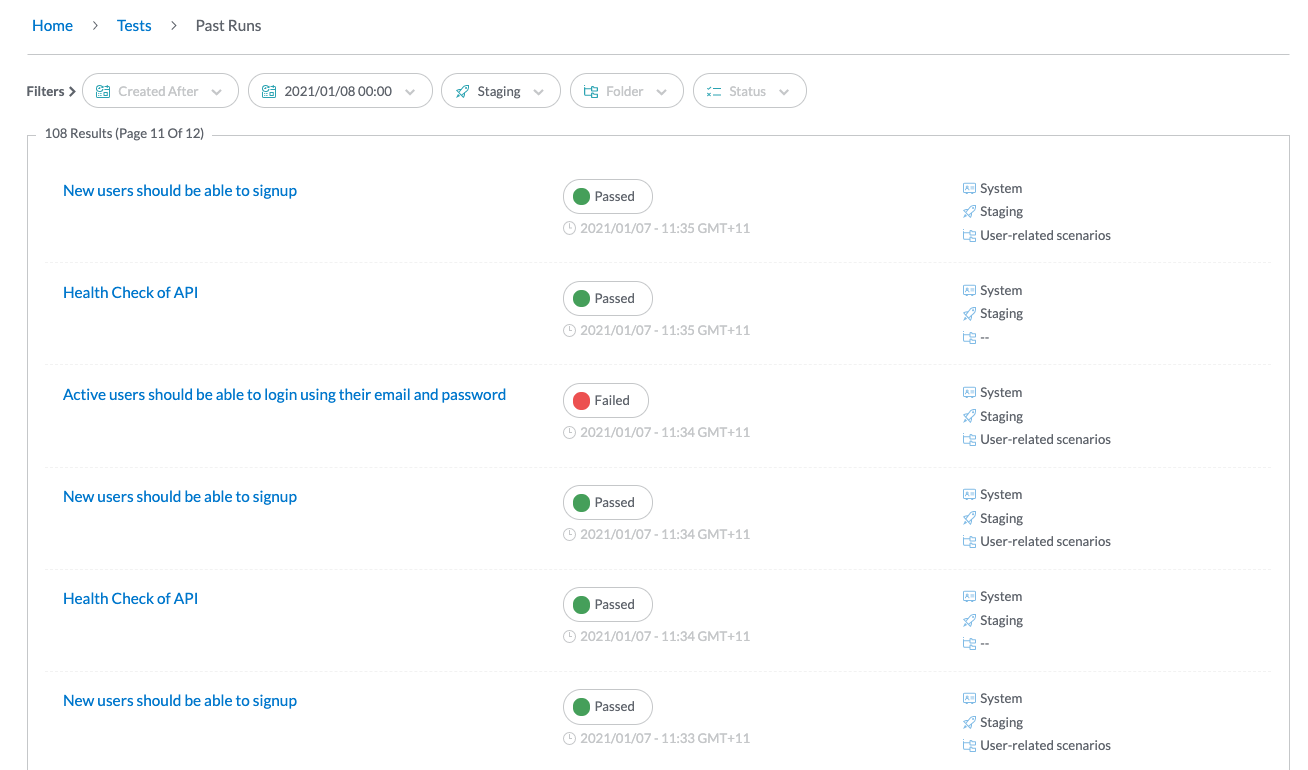Click folder icon in 11:33 signup row

(969, 745)
